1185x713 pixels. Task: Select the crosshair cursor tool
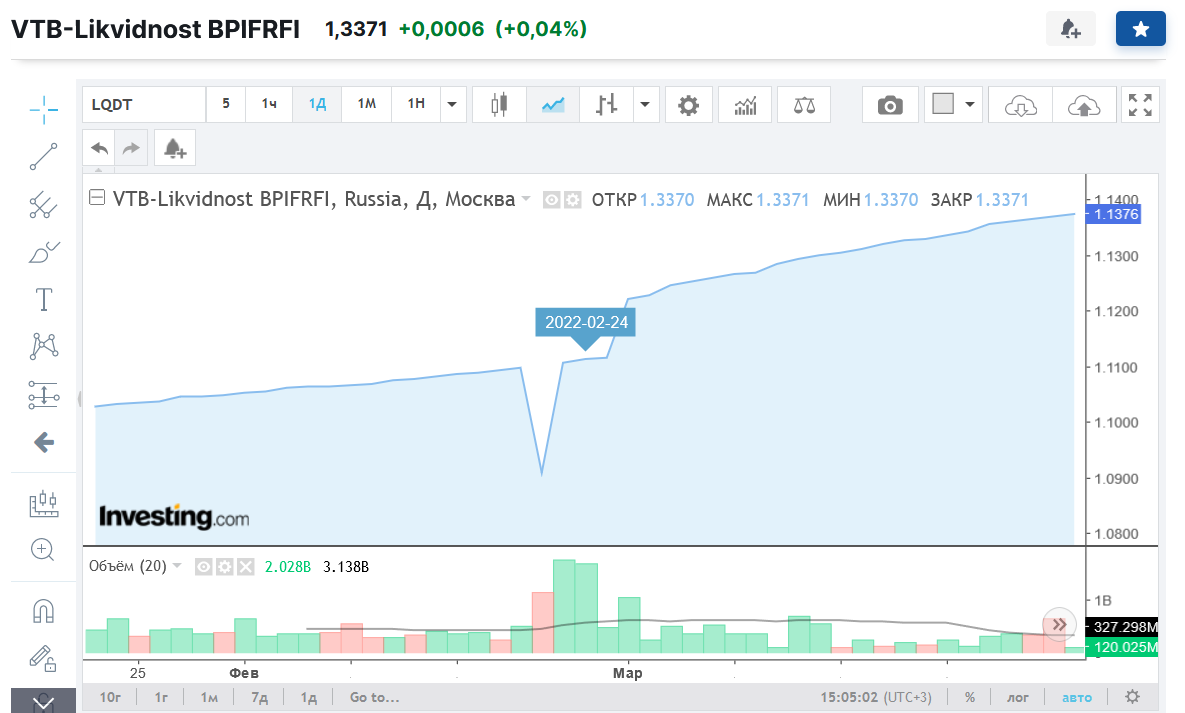[44, 110]
